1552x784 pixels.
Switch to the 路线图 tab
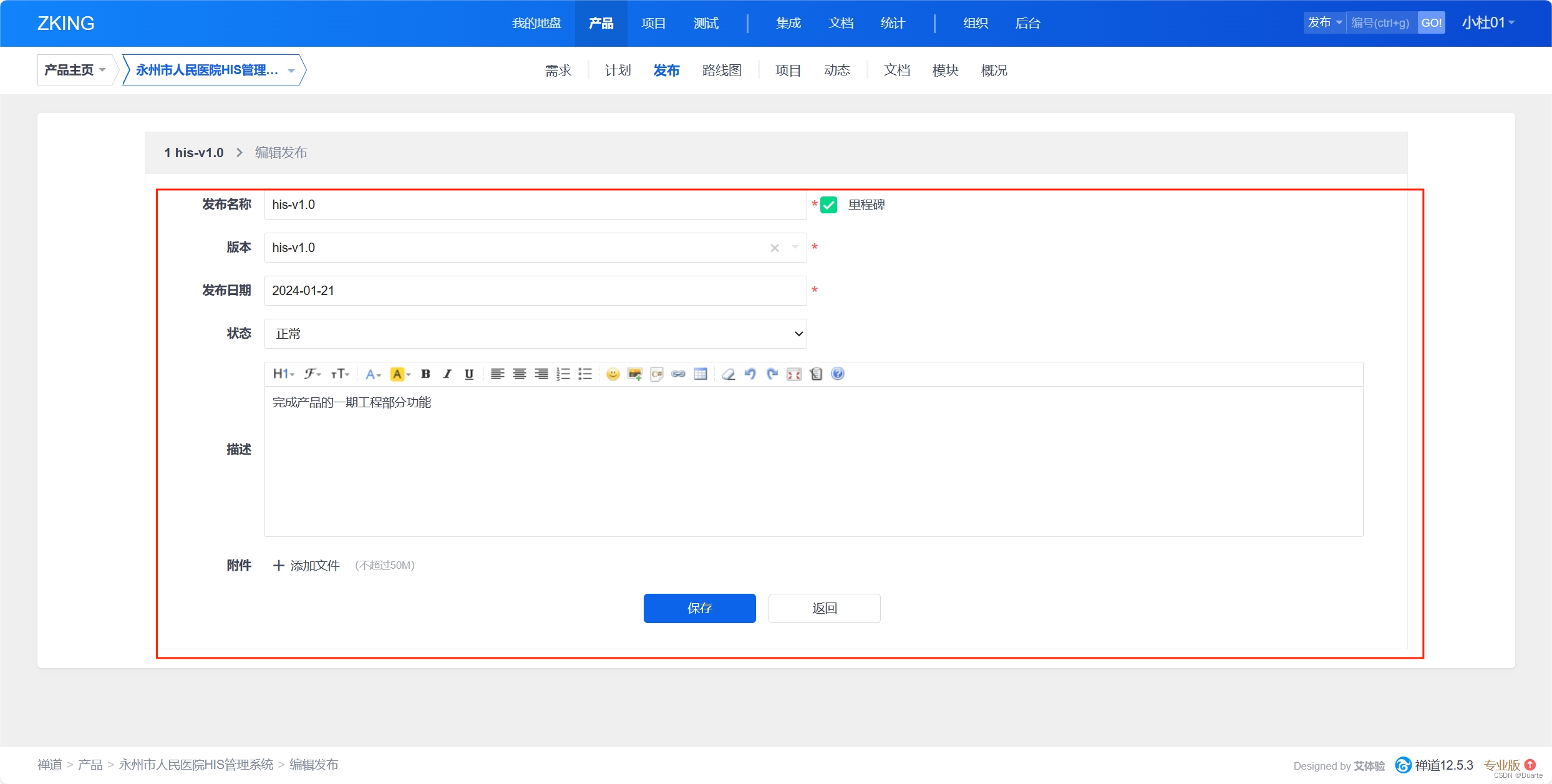point(722,70)
